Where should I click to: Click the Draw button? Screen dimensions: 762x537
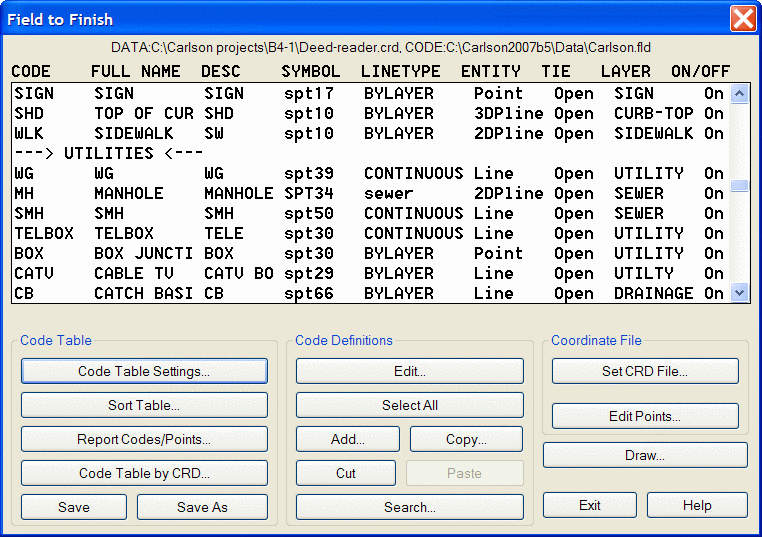click(645, 455)
